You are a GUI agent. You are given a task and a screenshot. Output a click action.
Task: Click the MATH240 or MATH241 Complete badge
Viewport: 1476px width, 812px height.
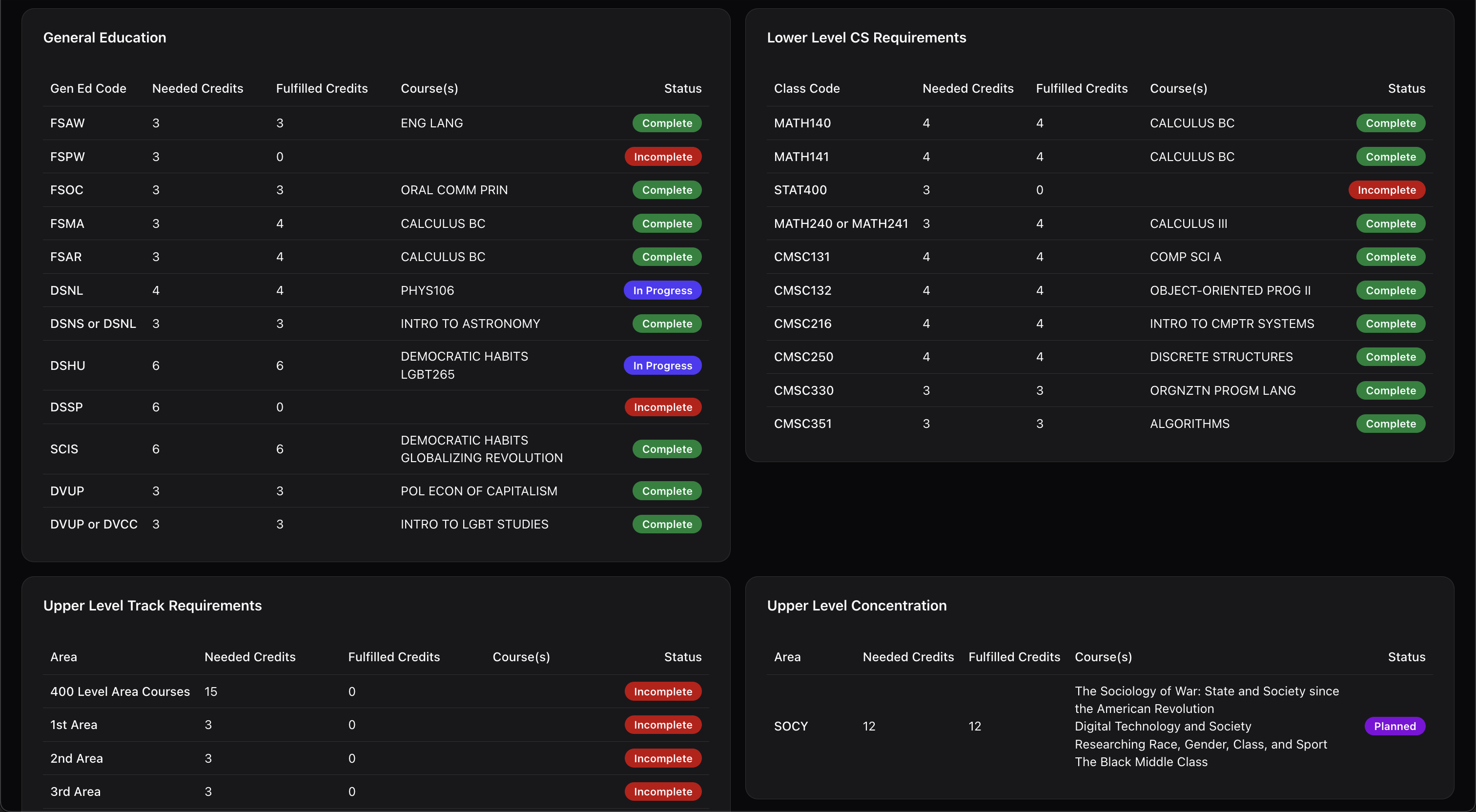pos(1390,223)
